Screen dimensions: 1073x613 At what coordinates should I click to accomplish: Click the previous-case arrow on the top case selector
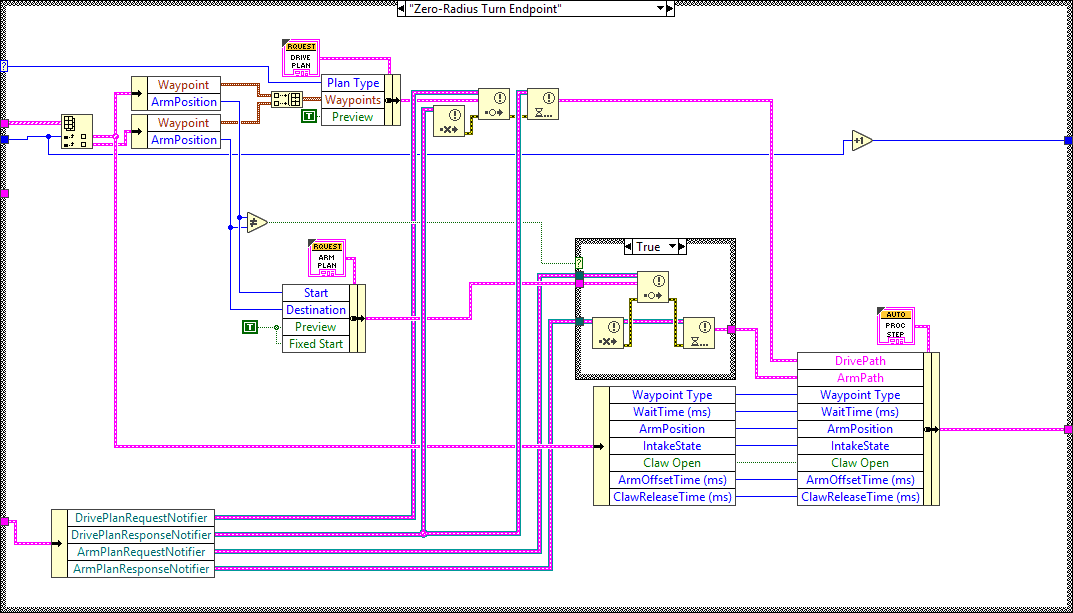click(x=400, y=9)
